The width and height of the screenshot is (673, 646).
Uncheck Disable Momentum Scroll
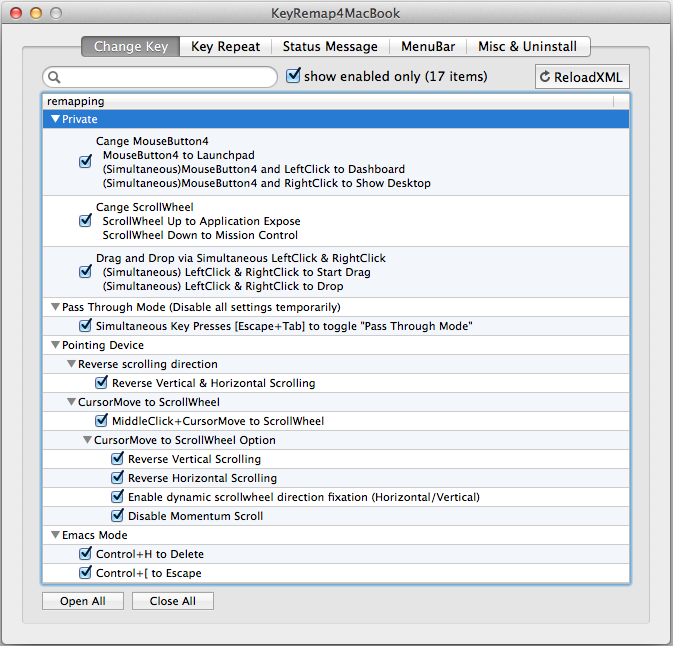pyautogui.click(x=117, y=515)
